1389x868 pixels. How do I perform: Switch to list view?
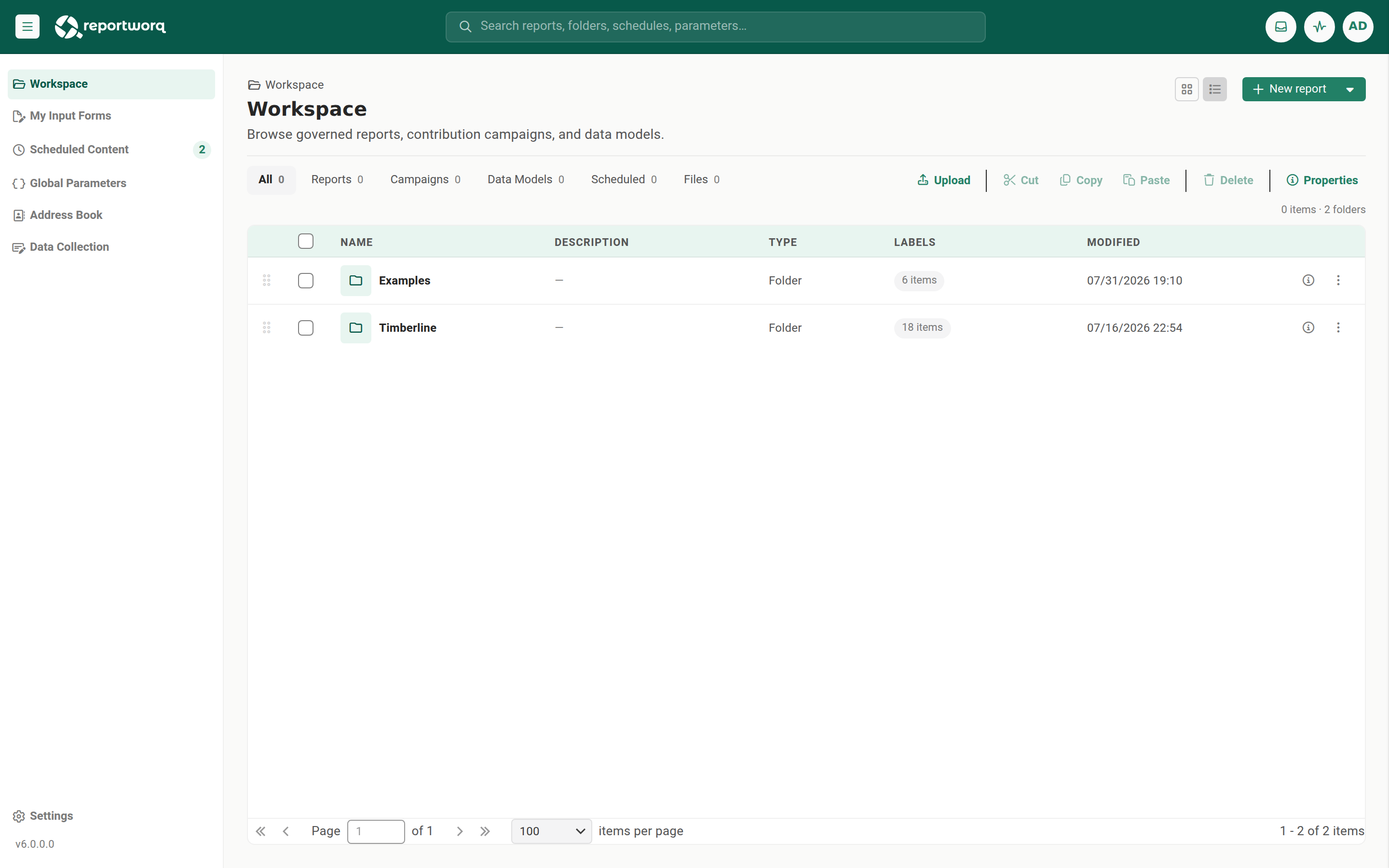pos(1214,89)
